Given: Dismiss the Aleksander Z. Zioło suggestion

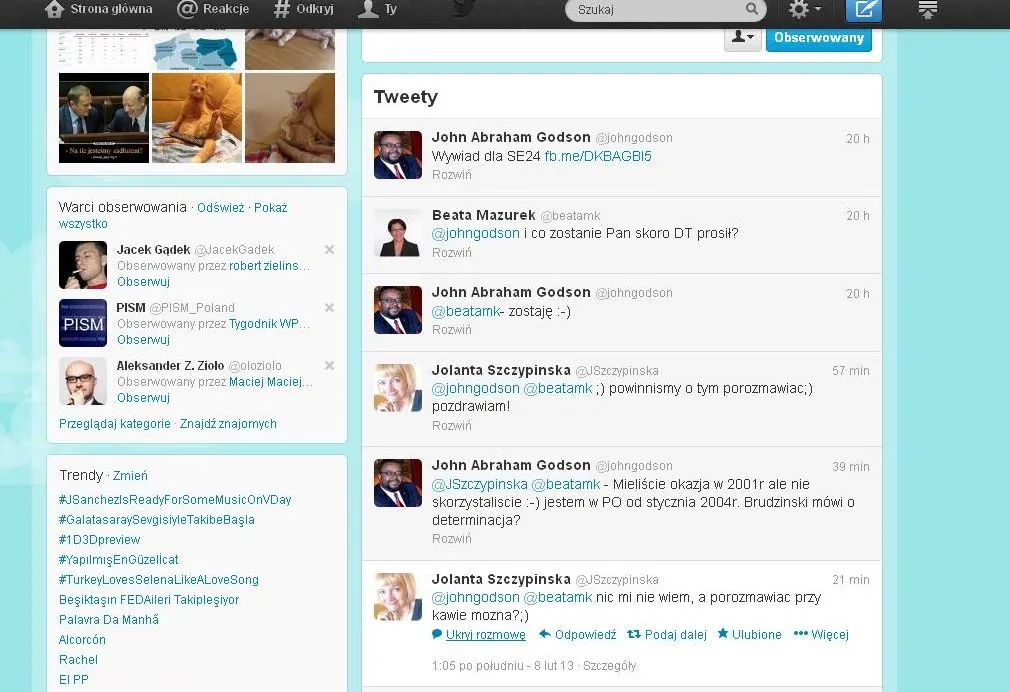Looking at the screenshot, I should (329, 366).
